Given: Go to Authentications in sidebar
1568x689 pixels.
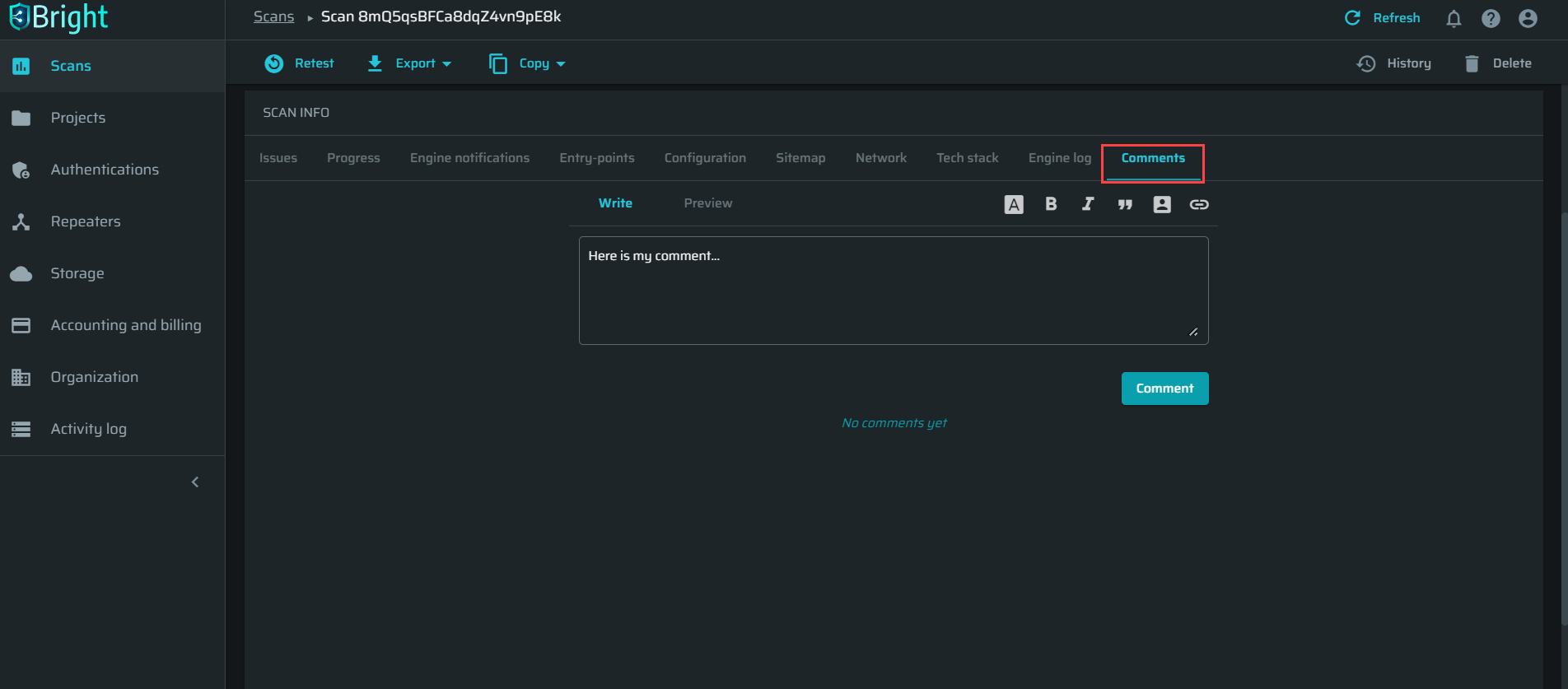Looking at the screenshot, I should (x=112, y=170).
